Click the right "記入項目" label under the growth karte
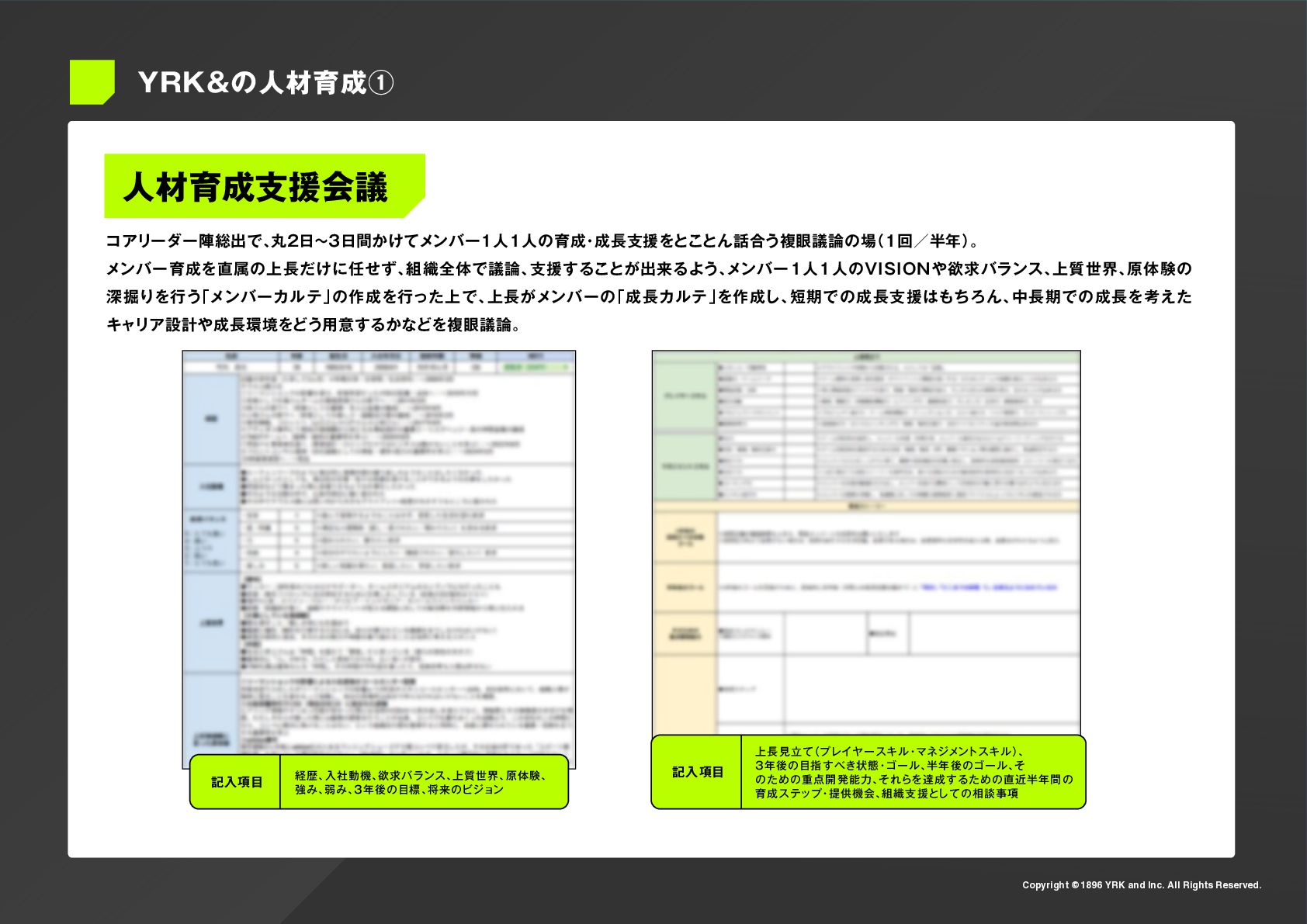Viewport: 1307px width, 924px height. 698,772
